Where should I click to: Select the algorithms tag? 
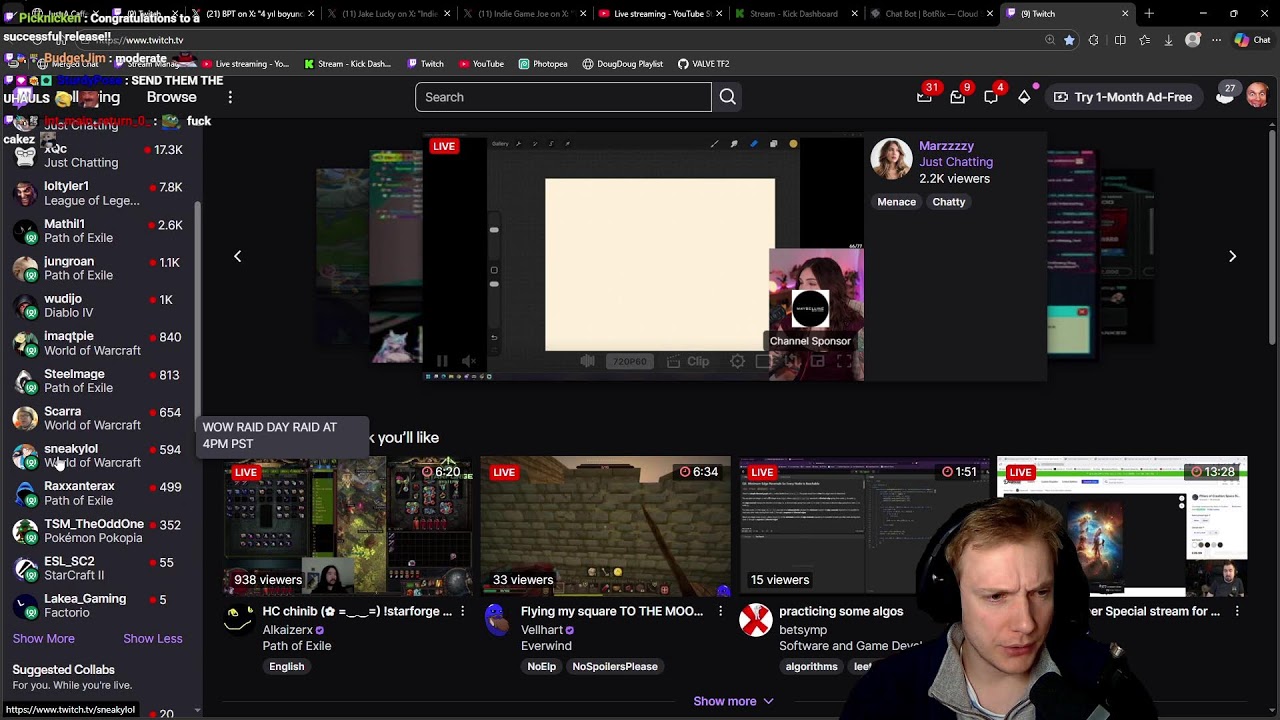(x=811, y=667)
